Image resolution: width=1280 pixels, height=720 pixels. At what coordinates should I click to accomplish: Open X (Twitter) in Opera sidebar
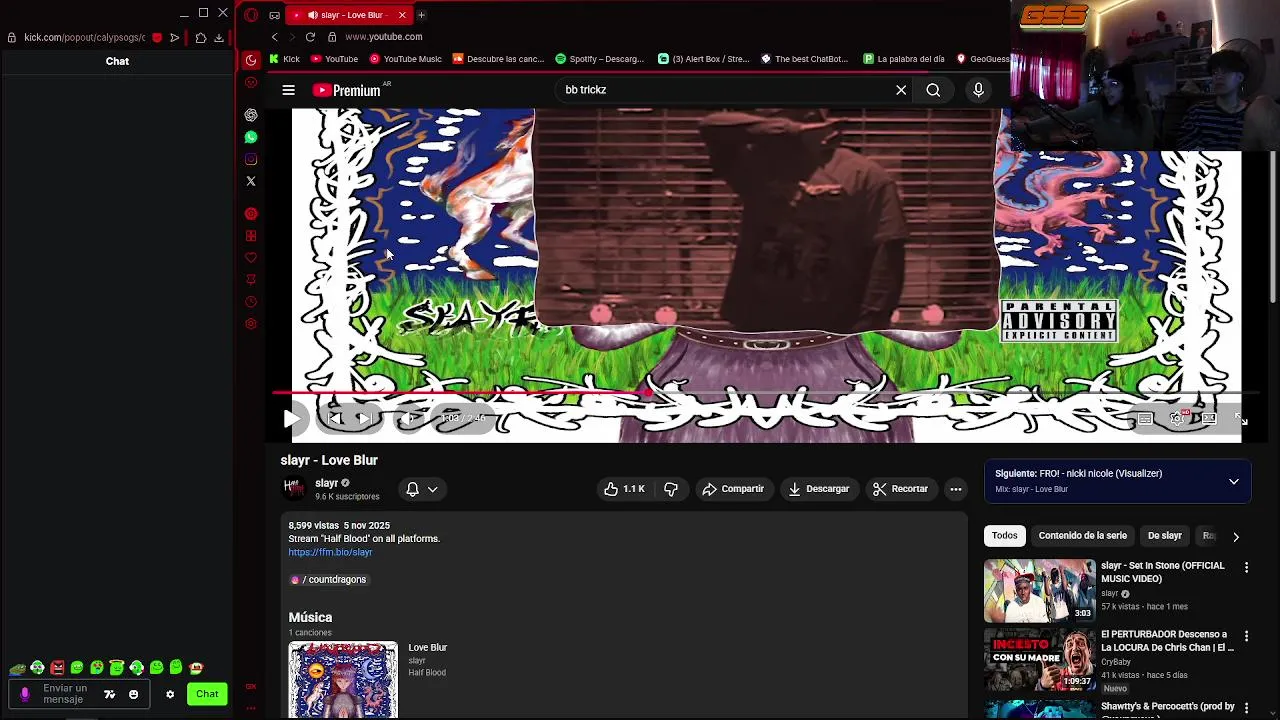tap(251, 181)
